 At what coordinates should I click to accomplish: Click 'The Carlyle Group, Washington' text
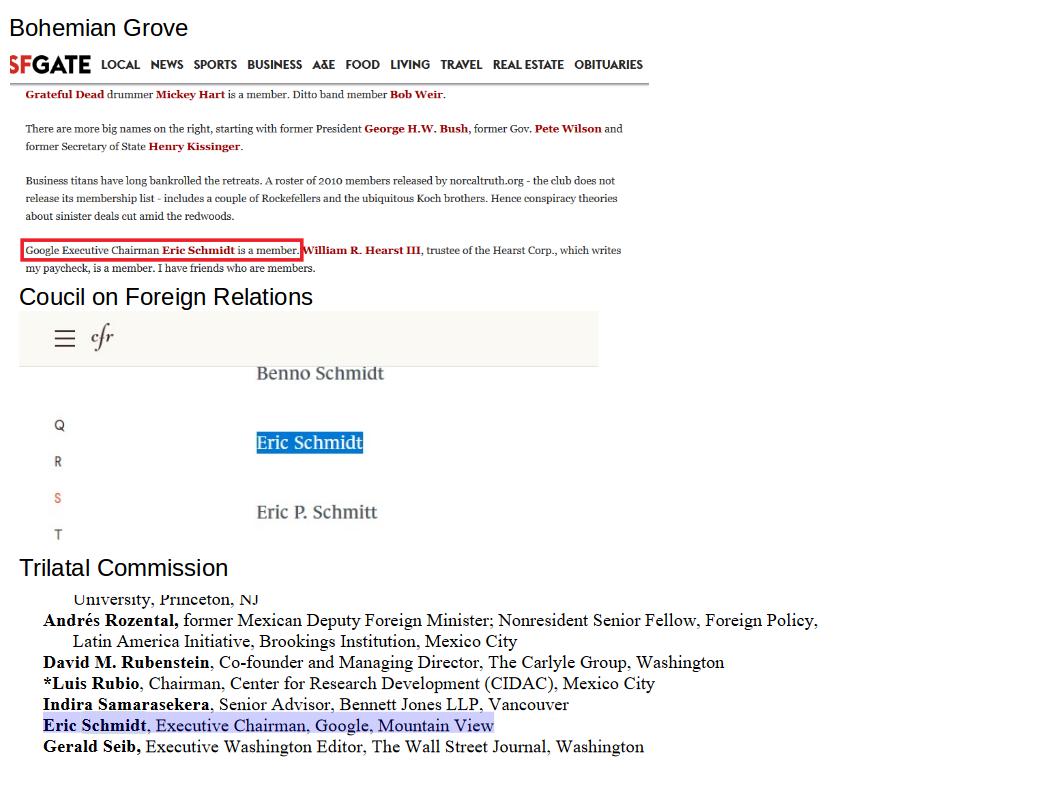[x=606, y=662]
